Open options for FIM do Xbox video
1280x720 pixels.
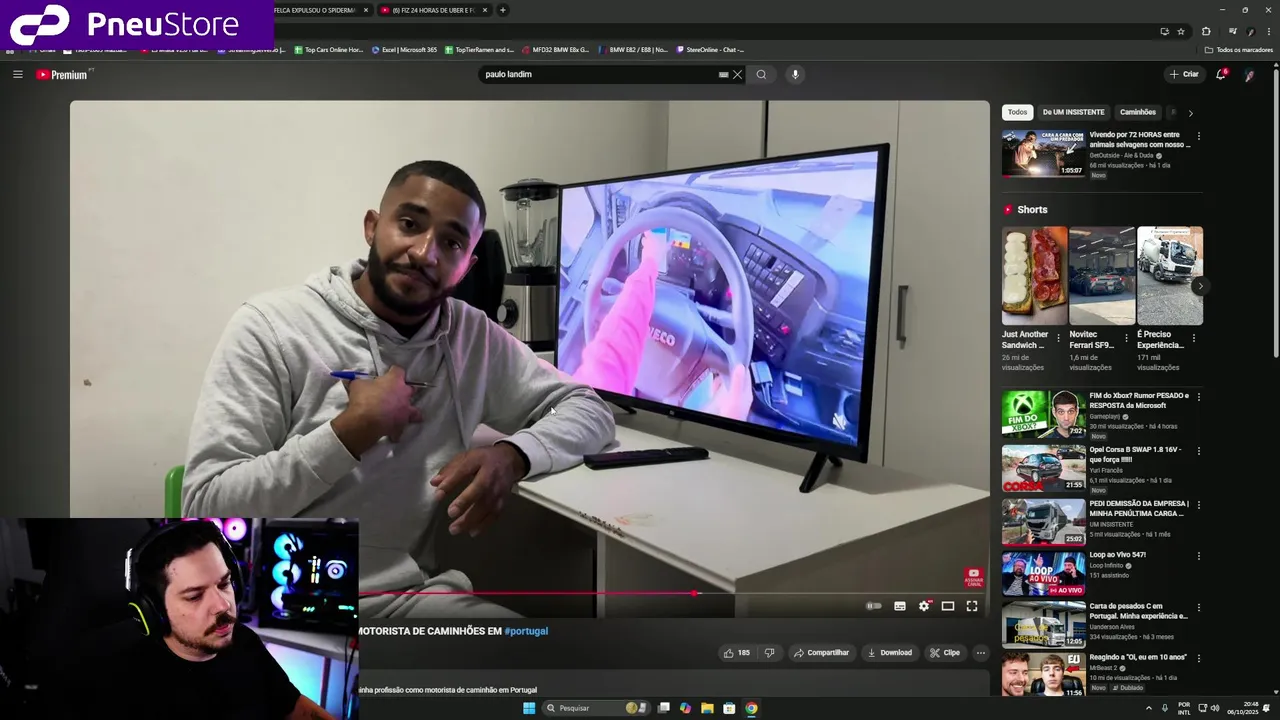pyautogui.click(x=1199, y=397)
